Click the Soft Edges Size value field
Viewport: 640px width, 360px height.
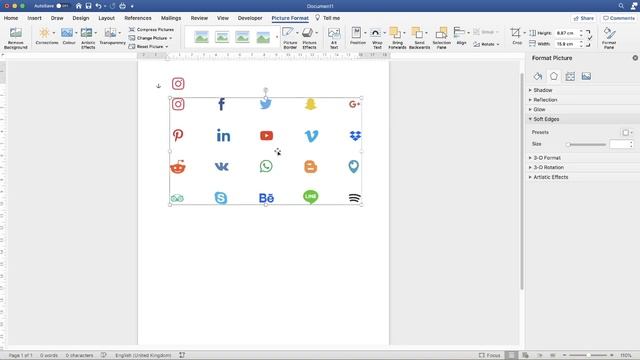(x=619, y=144)
